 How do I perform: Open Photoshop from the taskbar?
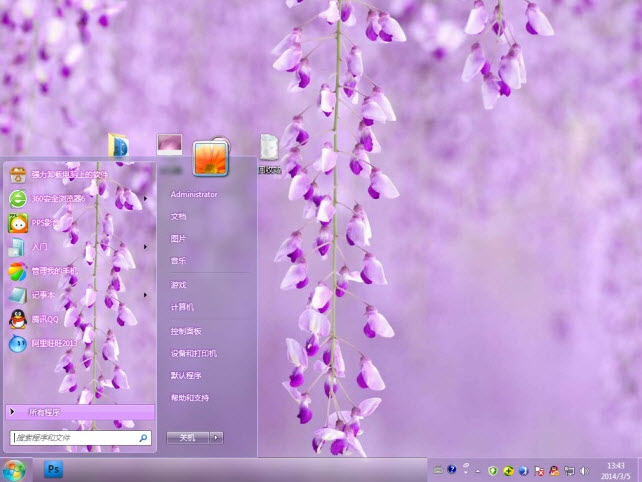pos(53,468)
